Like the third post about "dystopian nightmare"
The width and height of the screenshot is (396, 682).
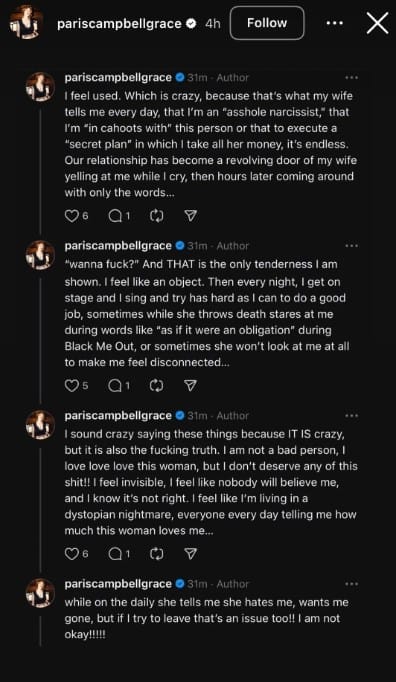(x=71, y=554)
